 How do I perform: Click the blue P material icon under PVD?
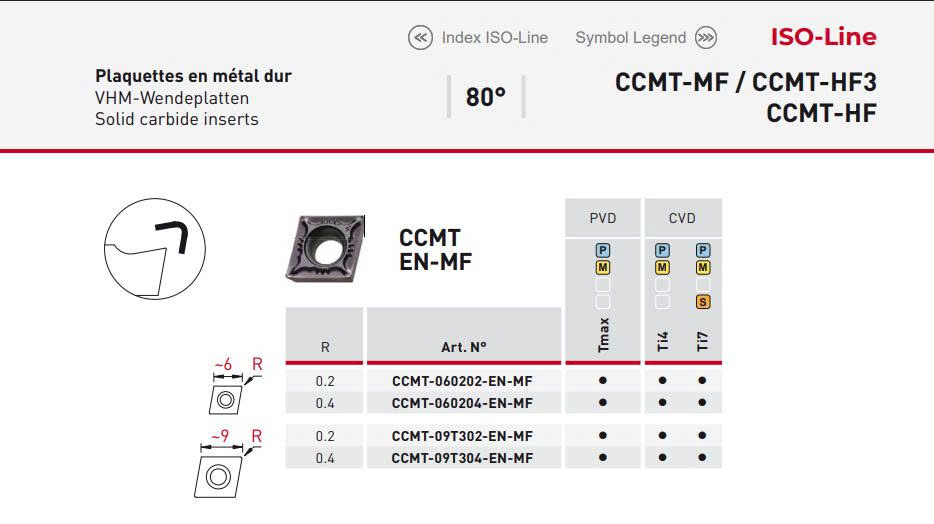[x=602, y=251]
